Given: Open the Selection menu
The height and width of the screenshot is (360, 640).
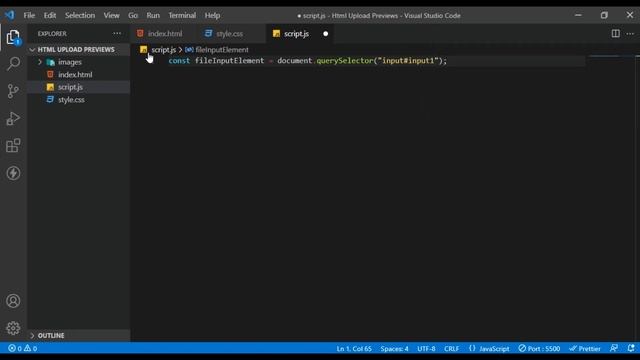Looking at the screenshot, I should pos(80,15).
